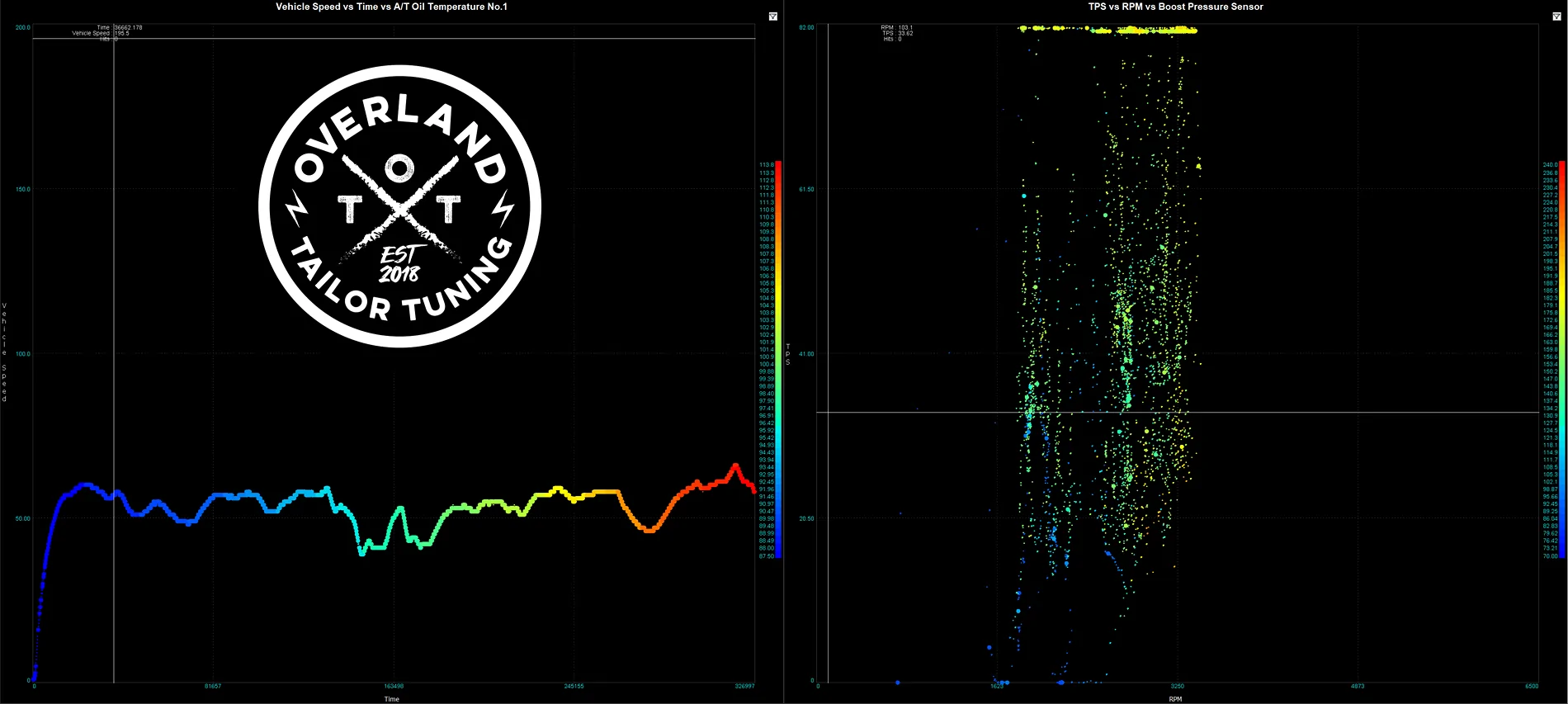
Task: Click y-axis tick '200.0'
Action: pyautogui.click(x=23, y=27)
